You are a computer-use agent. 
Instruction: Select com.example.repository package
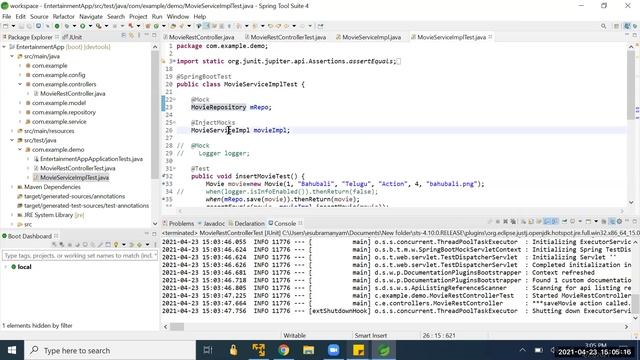(x=64, y=112)
